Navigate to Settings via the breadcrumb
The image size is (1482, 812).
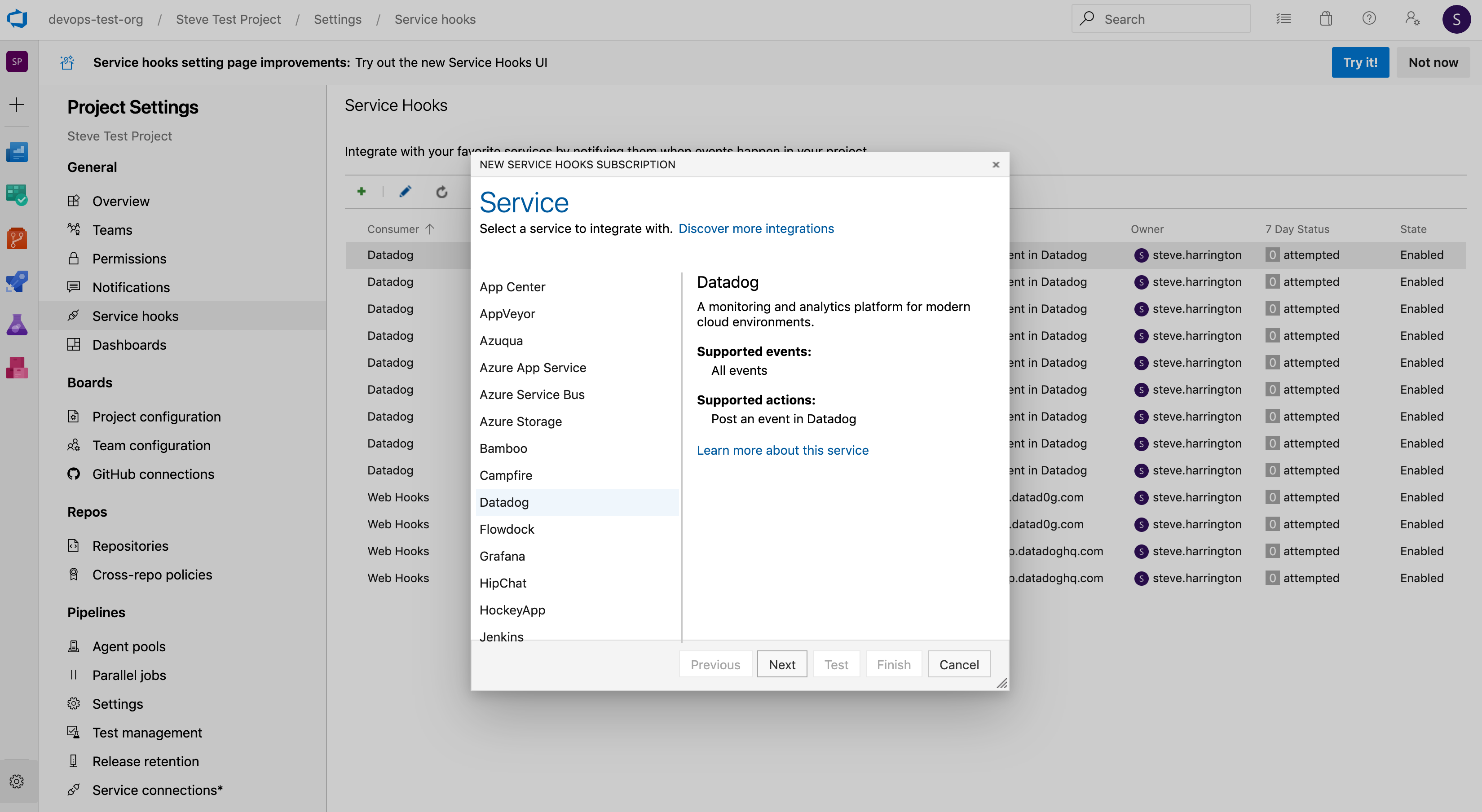pos(337,19)
